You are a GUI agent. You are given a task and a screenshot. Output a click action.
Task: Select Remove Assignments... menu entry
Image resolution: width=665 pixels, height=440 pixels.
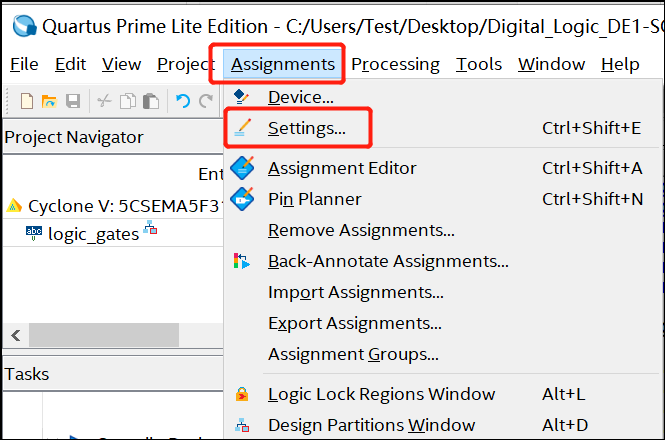tap(443, 230)
